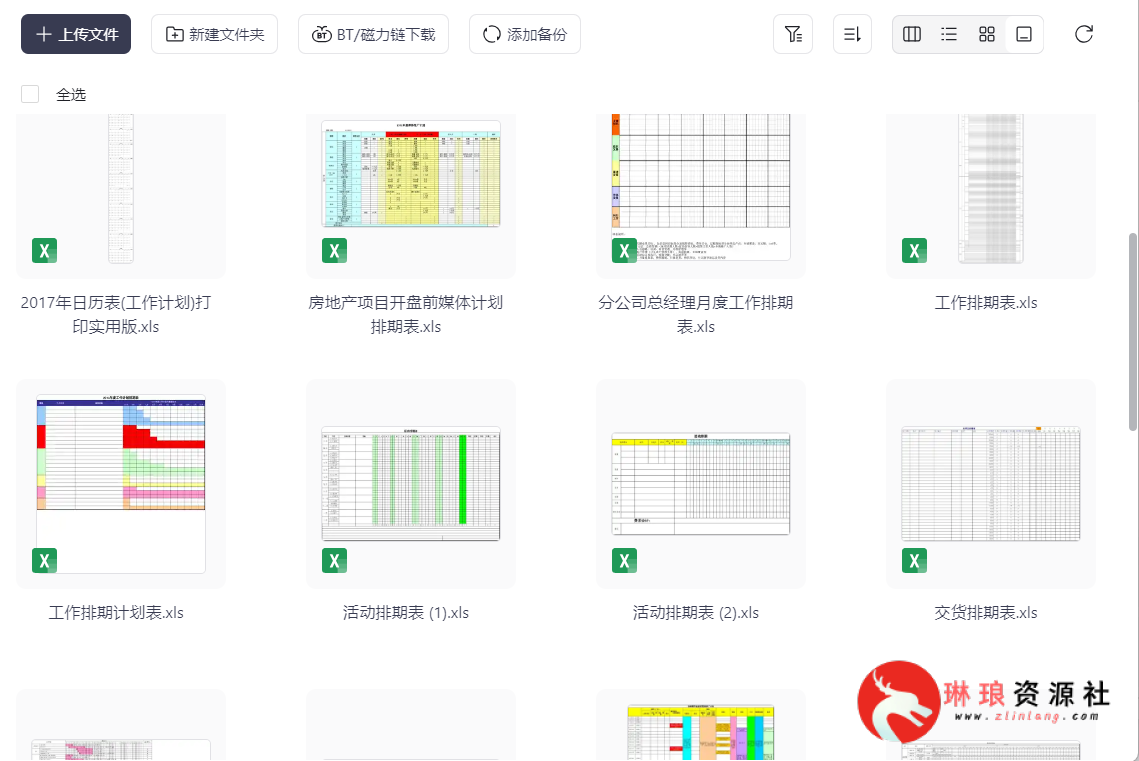Click Excel icon on 2017年日历表 file
Screen dimensions: 1139x761
pyautogui.click(x=44, y=251)
